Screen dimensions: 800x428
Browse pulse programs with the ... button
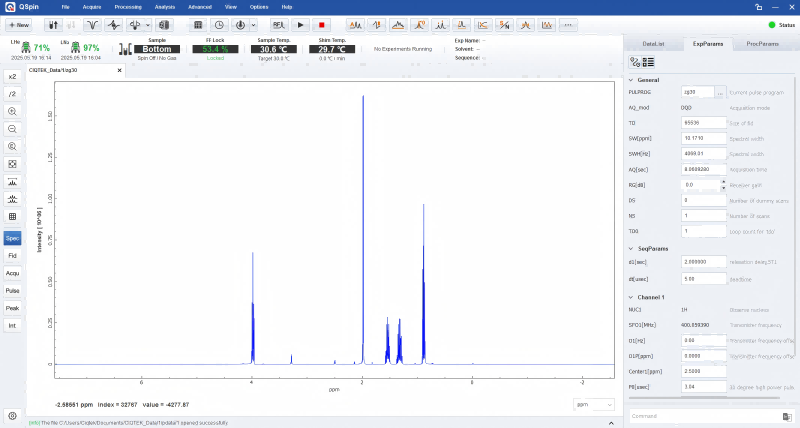click(x=720, y=91)
